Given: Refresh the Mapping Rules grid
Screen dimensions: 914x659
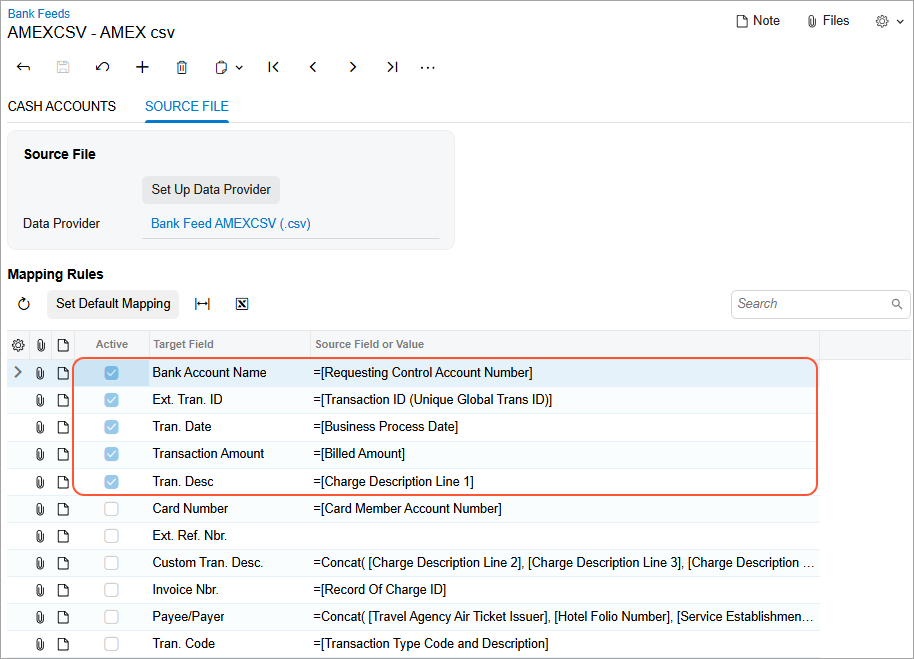Looking at the screenshot, I should pyautogui.click(x=24, y=304).
